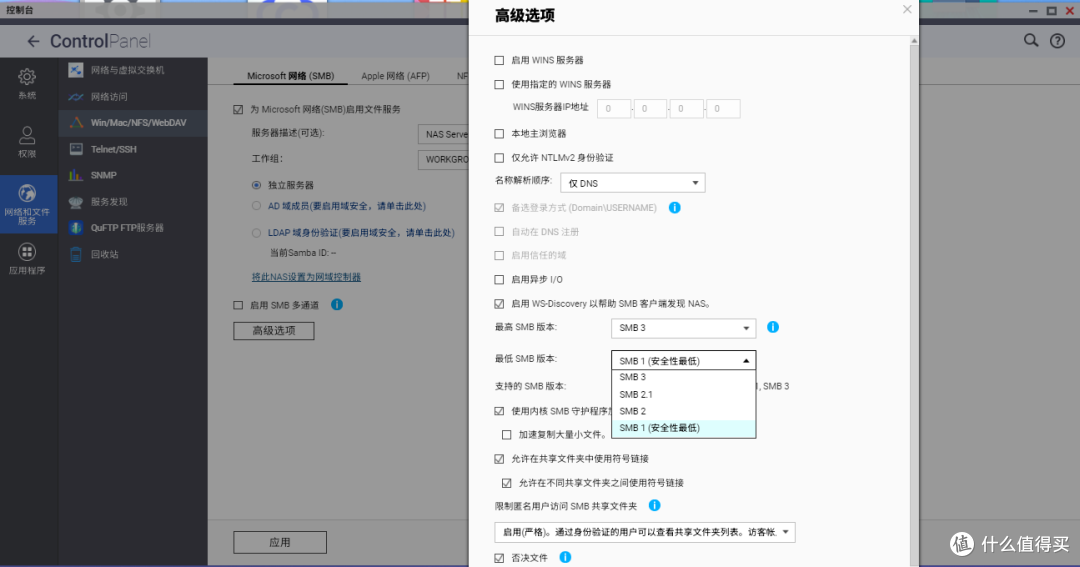
Task: Click info icon beside 最高 SMB 版本
Action: 773,327
